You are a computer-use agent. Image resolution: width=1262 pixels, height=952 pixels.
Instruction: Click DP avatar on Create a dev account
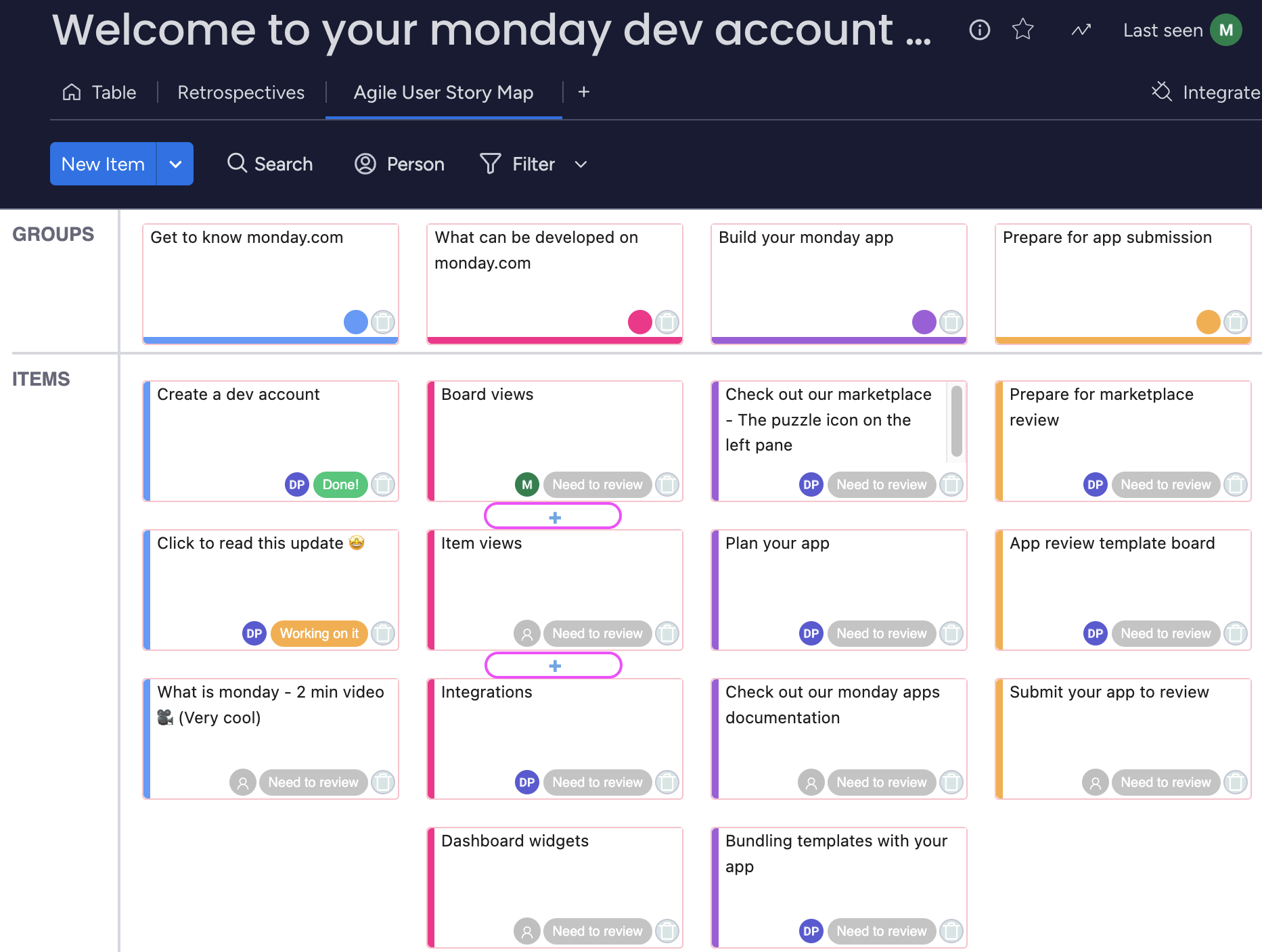tap(296, 484)
